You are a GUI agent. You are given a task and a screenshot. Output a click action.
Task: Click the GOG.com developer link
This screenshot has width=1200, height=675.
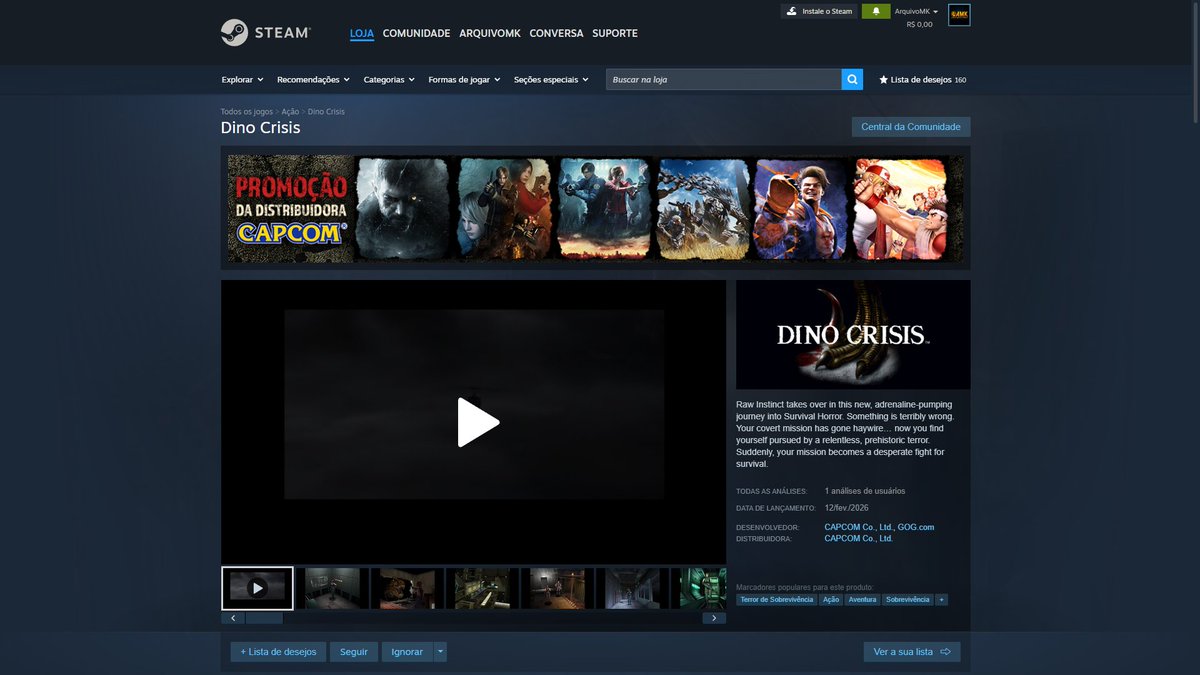916,527
